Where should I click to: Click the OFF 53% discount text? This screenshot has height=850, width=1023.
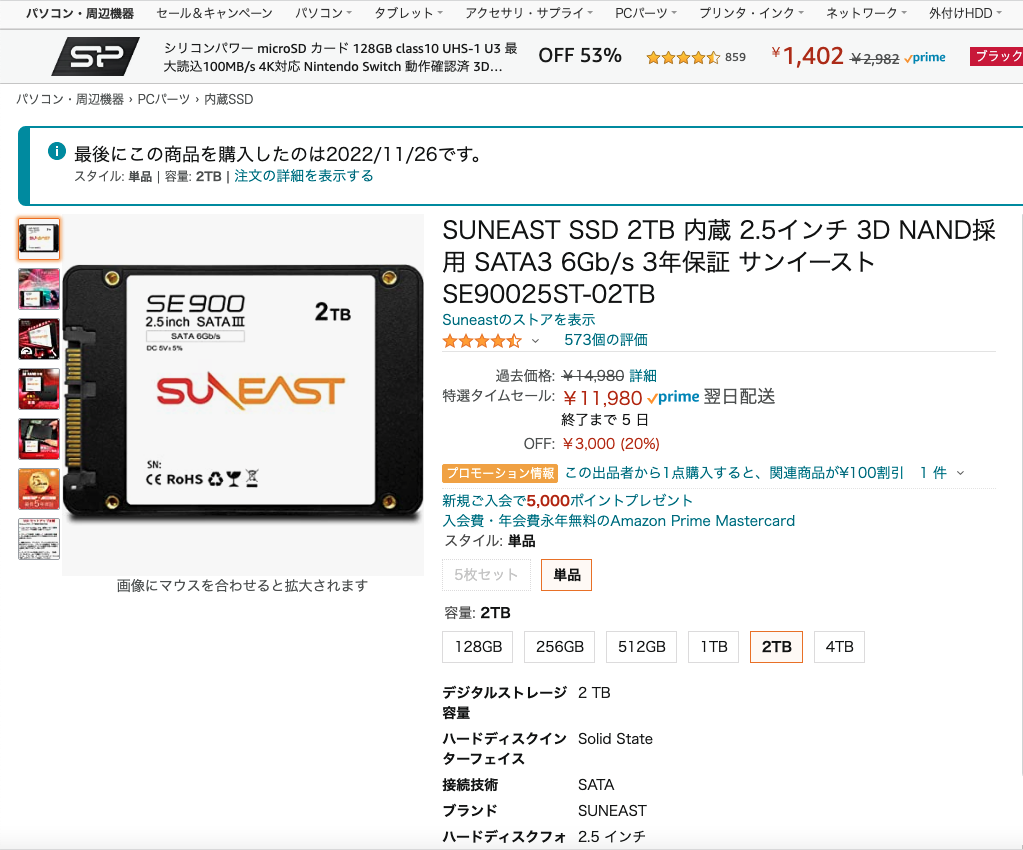579,56
